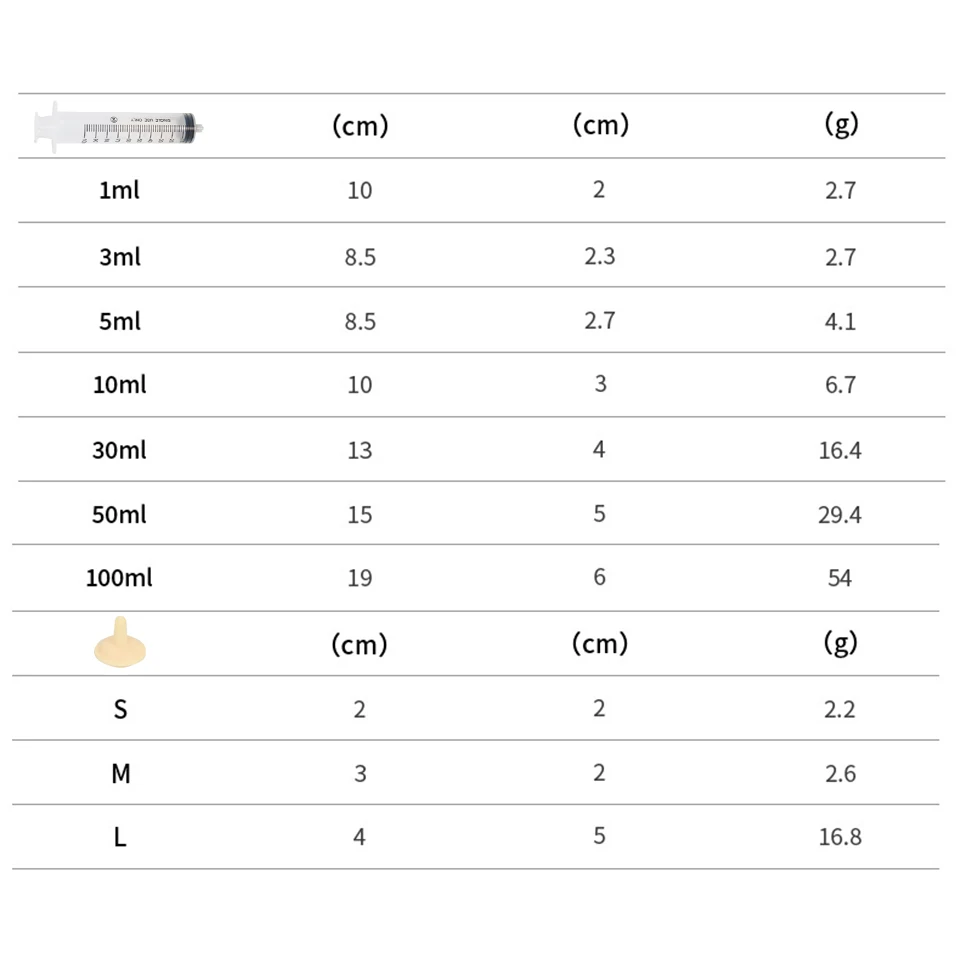Click the 10ml size label
This screenshot has height=960, width=960.
120,384
